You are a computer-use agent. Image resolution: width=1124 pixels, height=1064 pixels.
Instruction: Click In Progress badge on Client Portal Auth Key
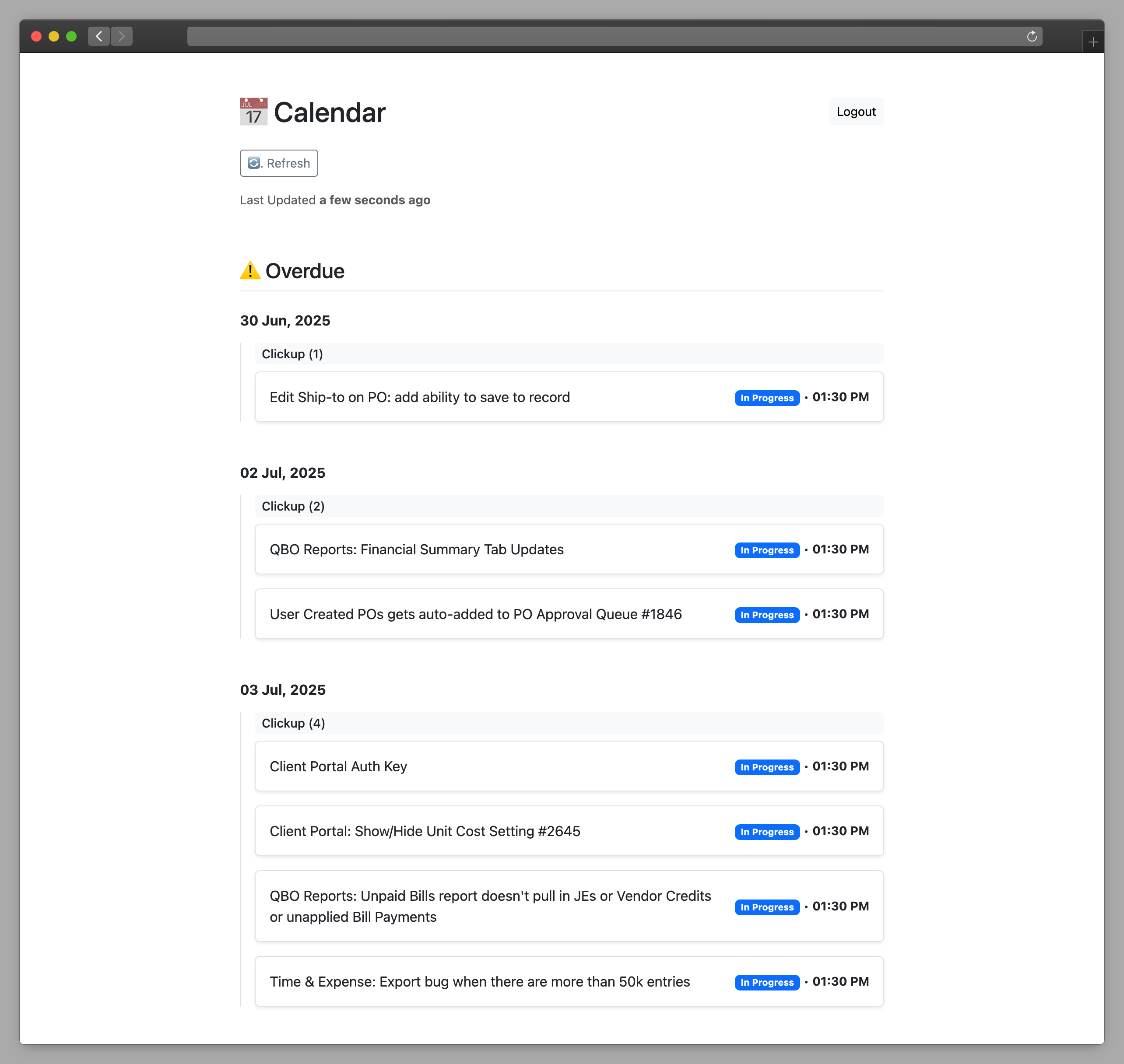(766, 767)
